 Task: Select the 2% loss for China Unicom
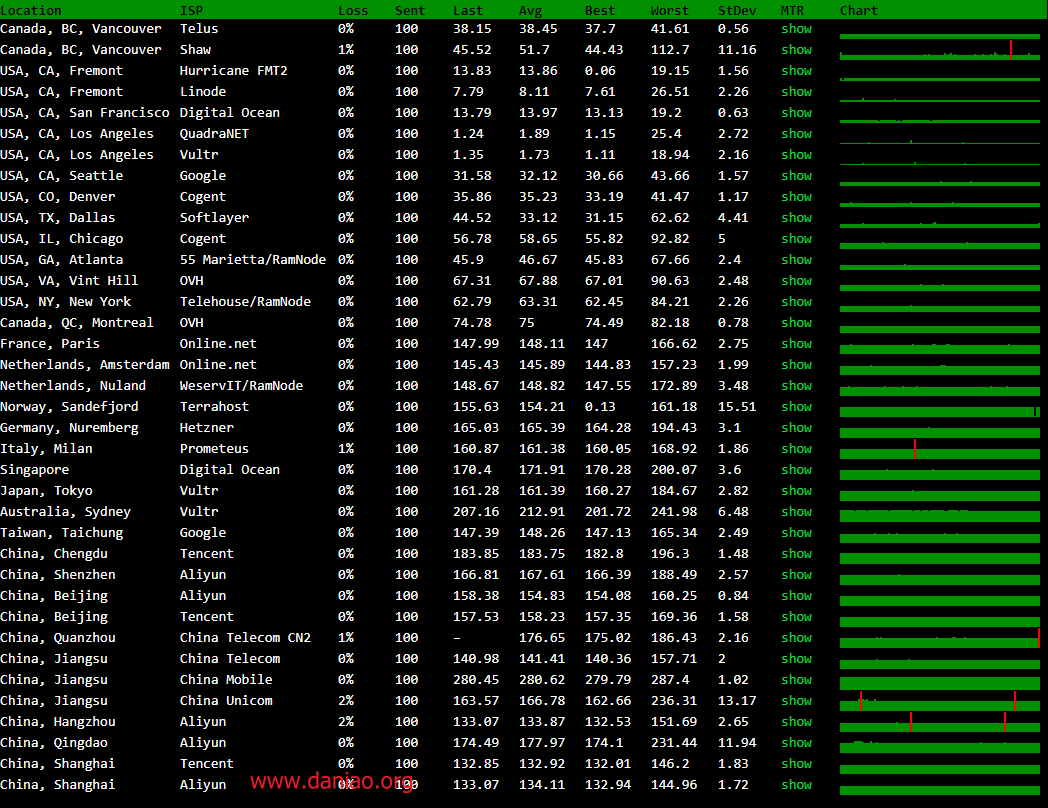346,701
